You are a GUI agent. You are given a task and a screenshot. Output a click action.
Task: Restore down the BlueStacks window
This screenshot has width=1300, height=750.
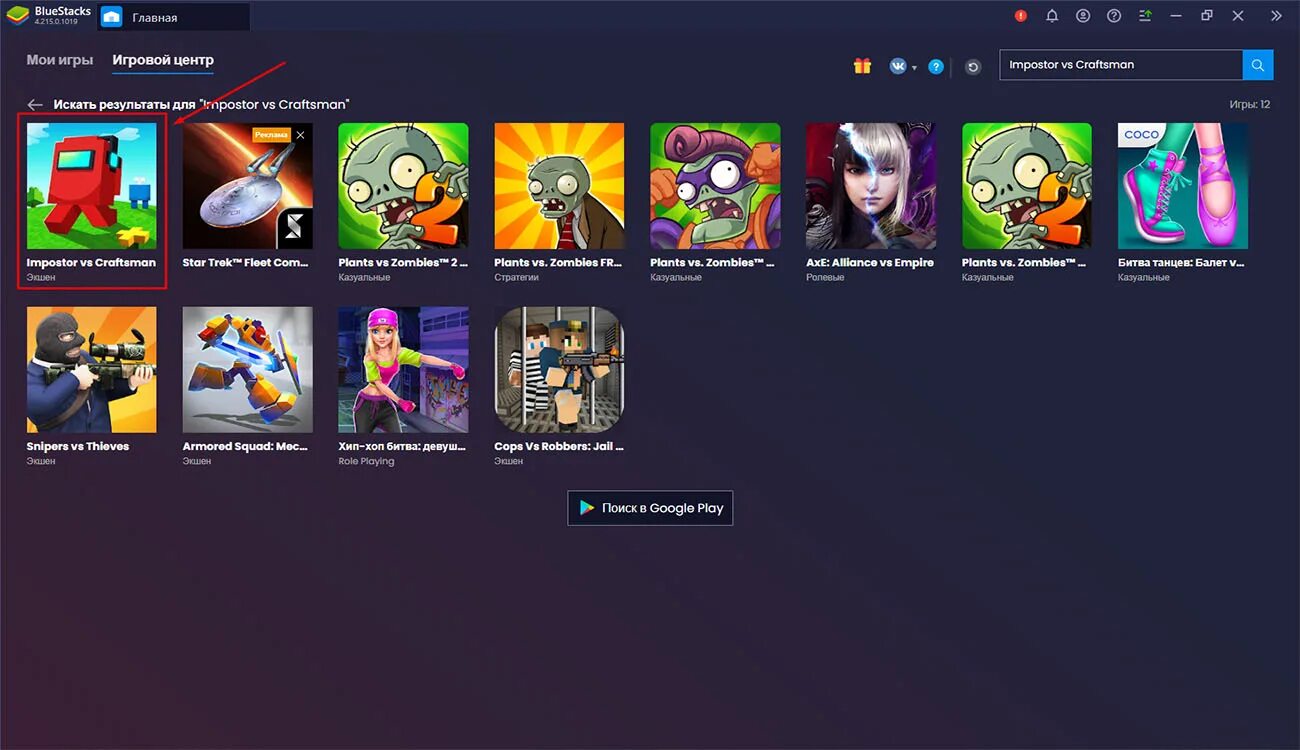pyautogui.click(x=1207, y=16)
